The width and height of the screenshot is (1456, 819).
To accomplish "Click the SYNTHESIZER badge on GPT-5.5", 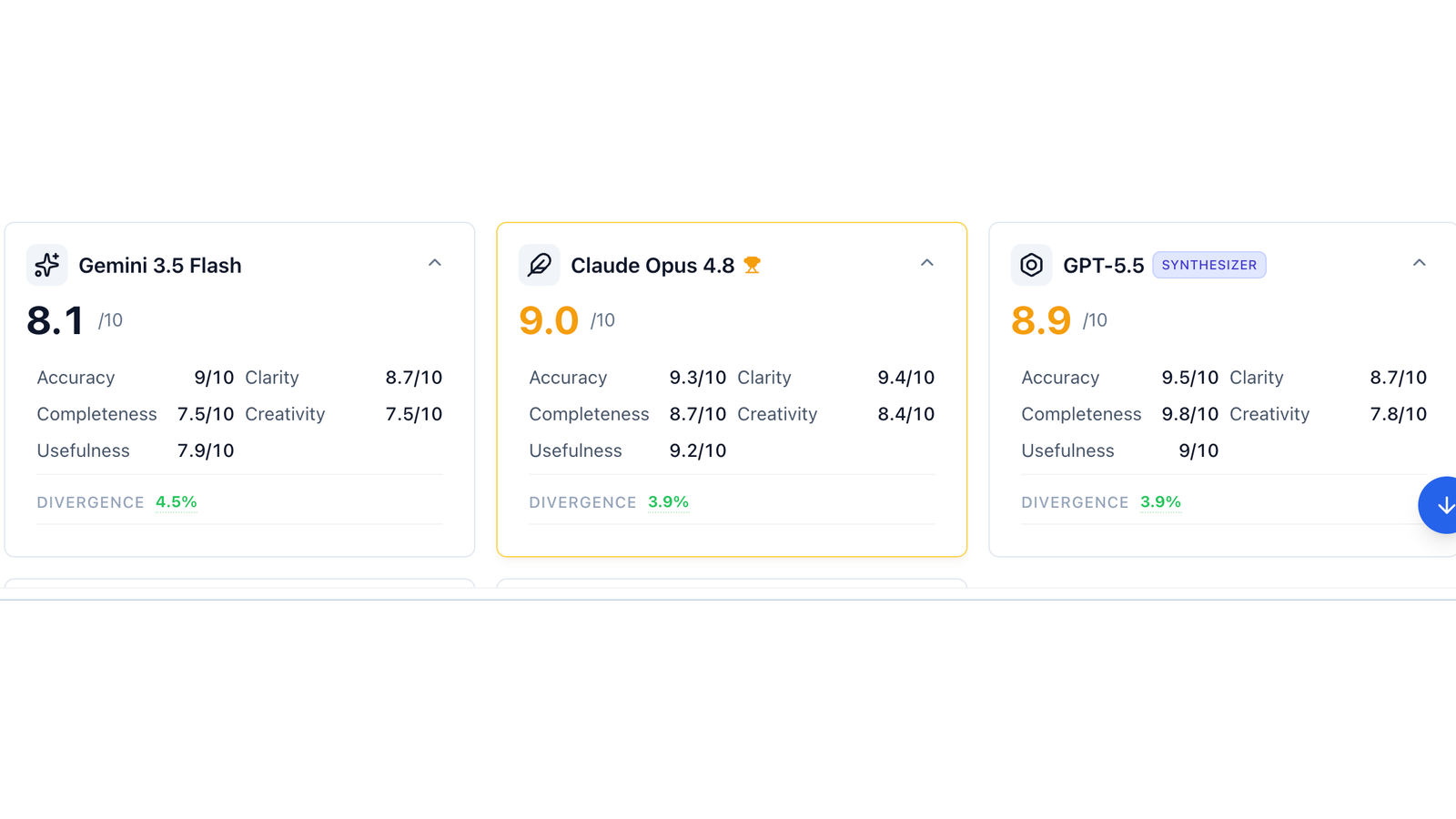I will (x=1209, y=265).
